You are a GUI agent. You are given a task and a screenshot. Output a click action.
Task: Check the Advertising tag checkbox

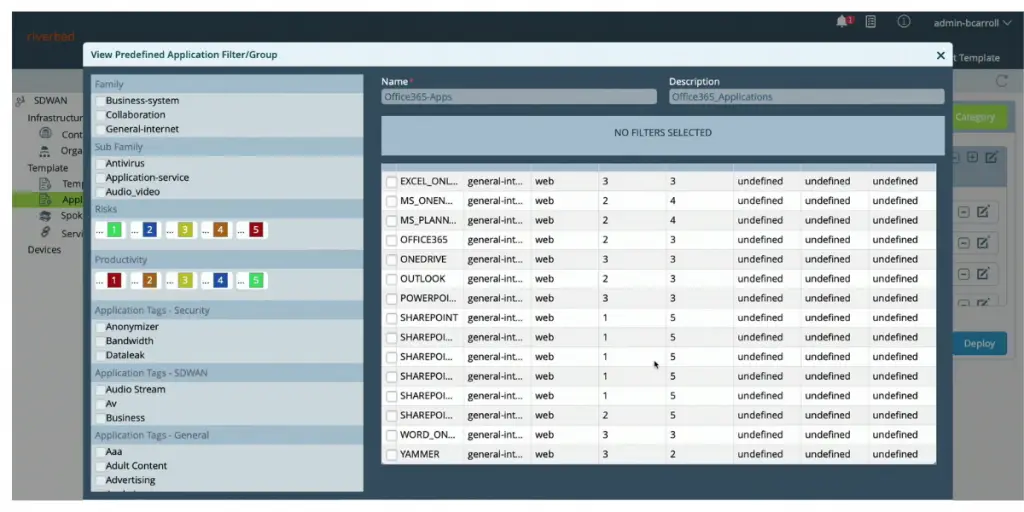99,481
